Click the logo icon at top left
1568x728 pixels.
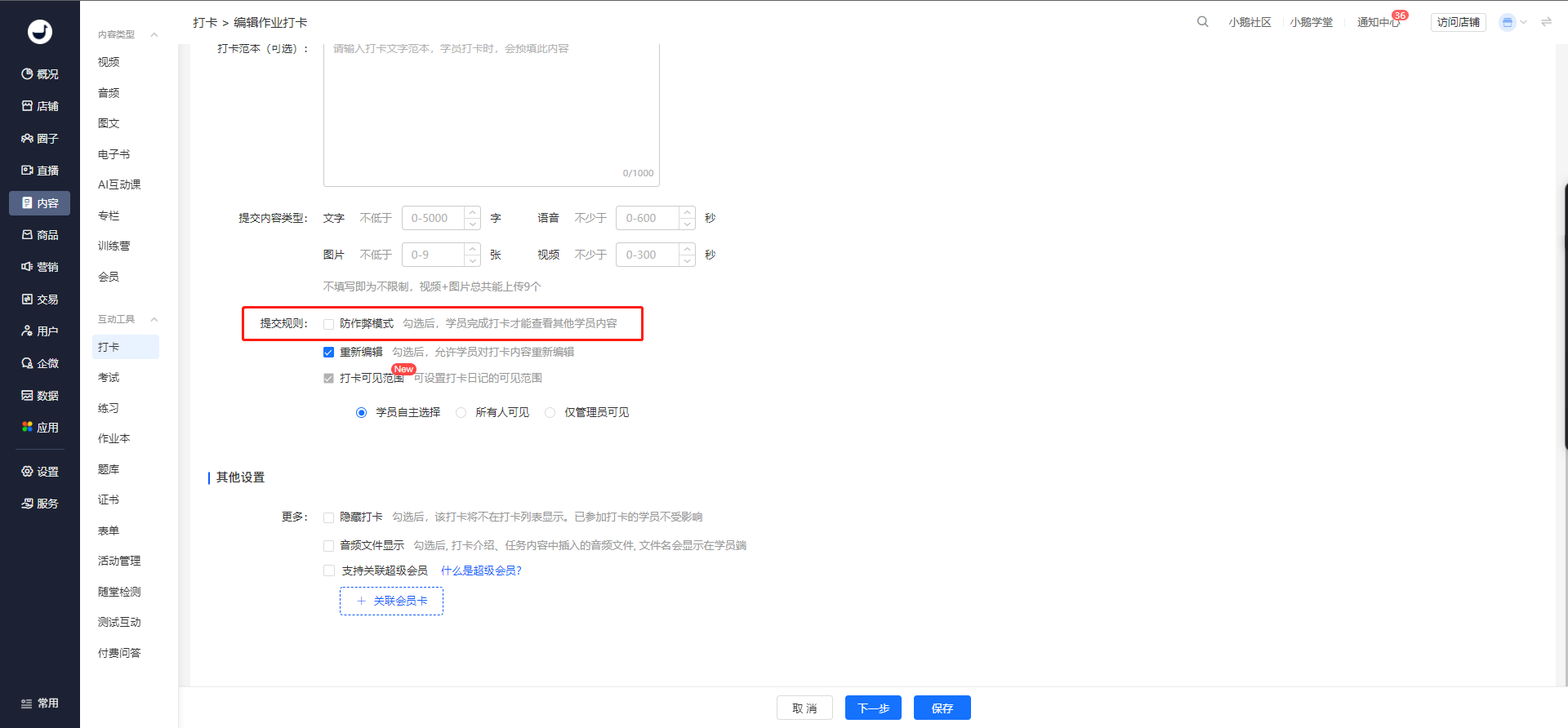[40, 32]
